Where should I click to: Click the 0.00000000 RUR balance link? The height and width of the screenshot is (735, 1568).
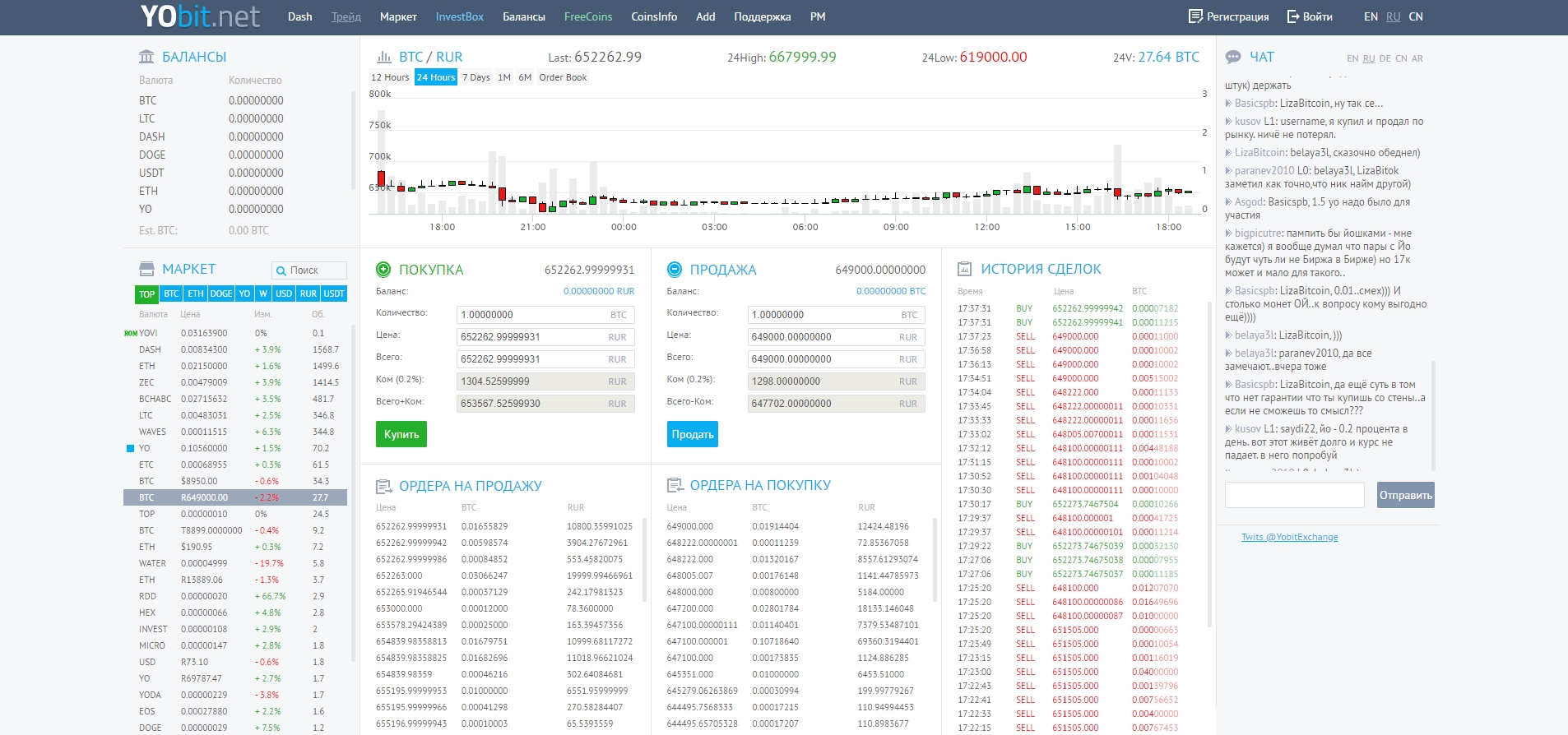pos(599,291)
